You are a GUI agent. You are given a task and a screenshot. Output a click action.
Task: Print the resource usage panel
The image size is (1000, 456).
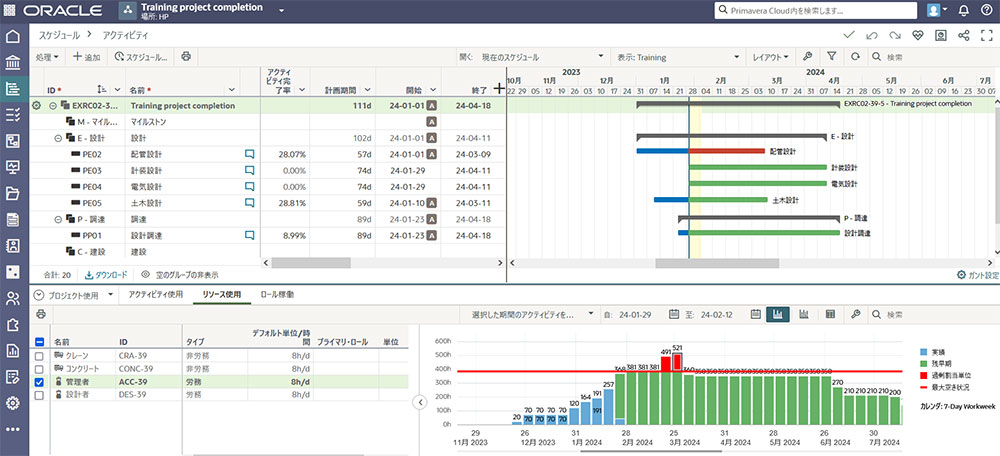[x=41, y=314]
